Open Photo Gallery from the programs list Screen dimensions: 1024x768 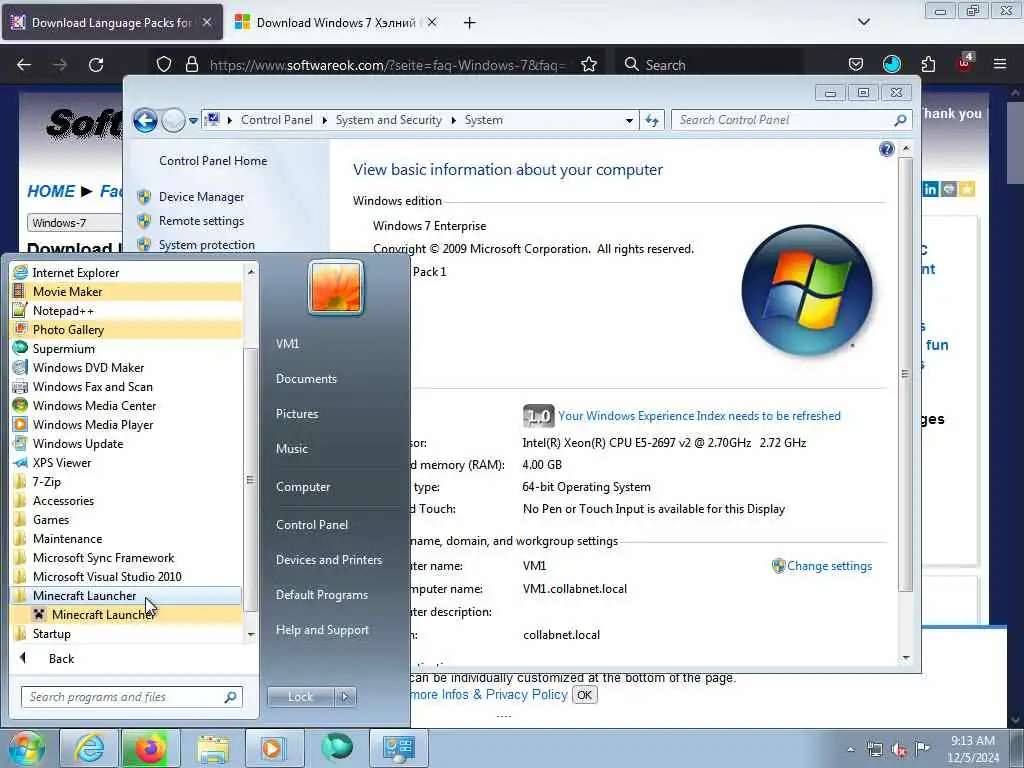pos(127,329)
